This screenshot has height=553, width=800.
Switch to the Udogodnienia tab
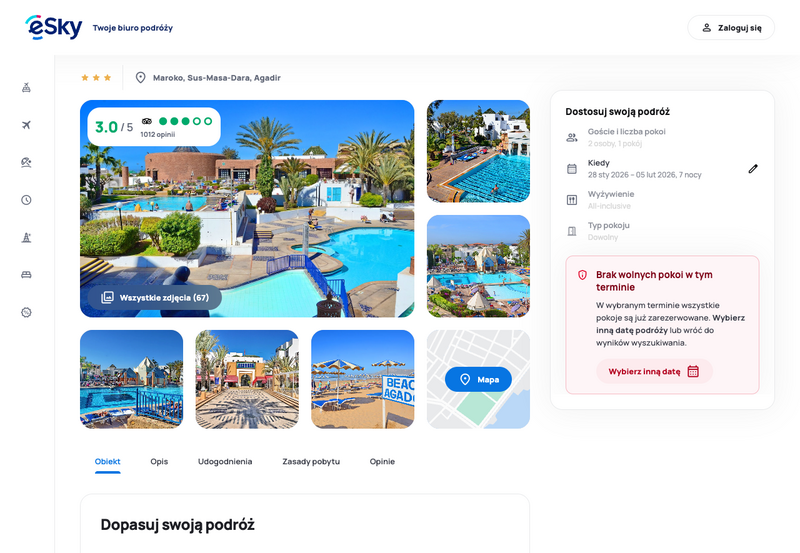[x=225, y=461]
